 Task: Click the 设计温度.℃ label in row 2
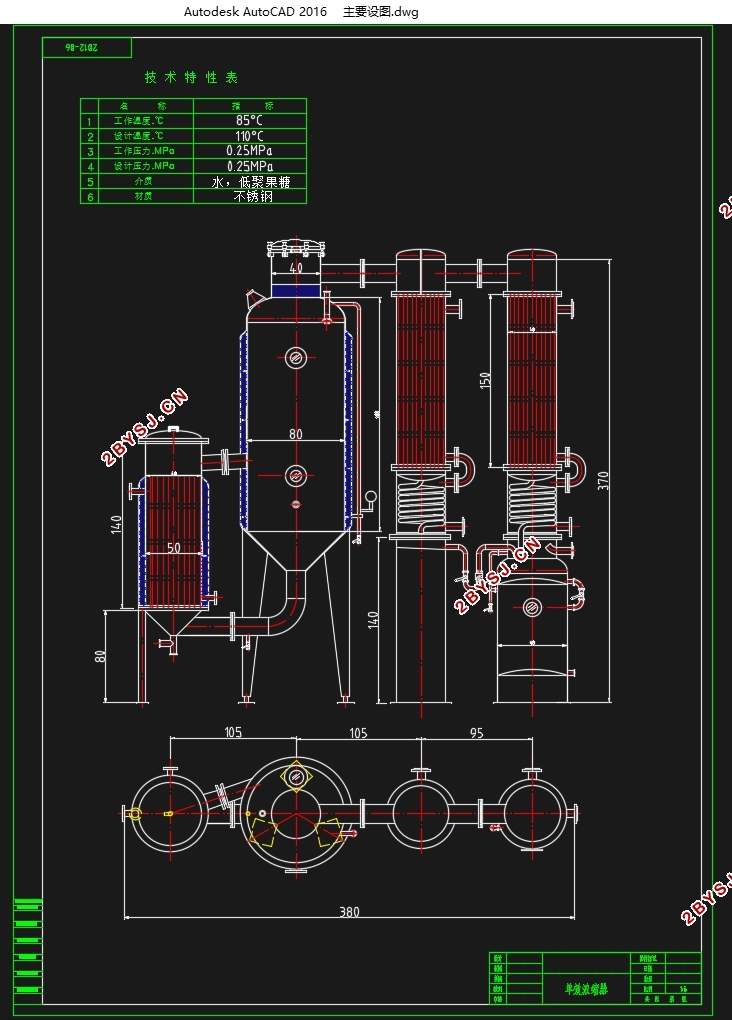click(139, 136)
